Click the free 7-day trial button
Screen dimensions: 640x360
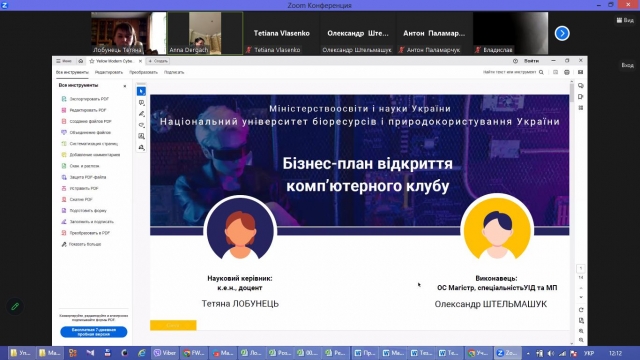pyautogui.click(x=93, y=332)
